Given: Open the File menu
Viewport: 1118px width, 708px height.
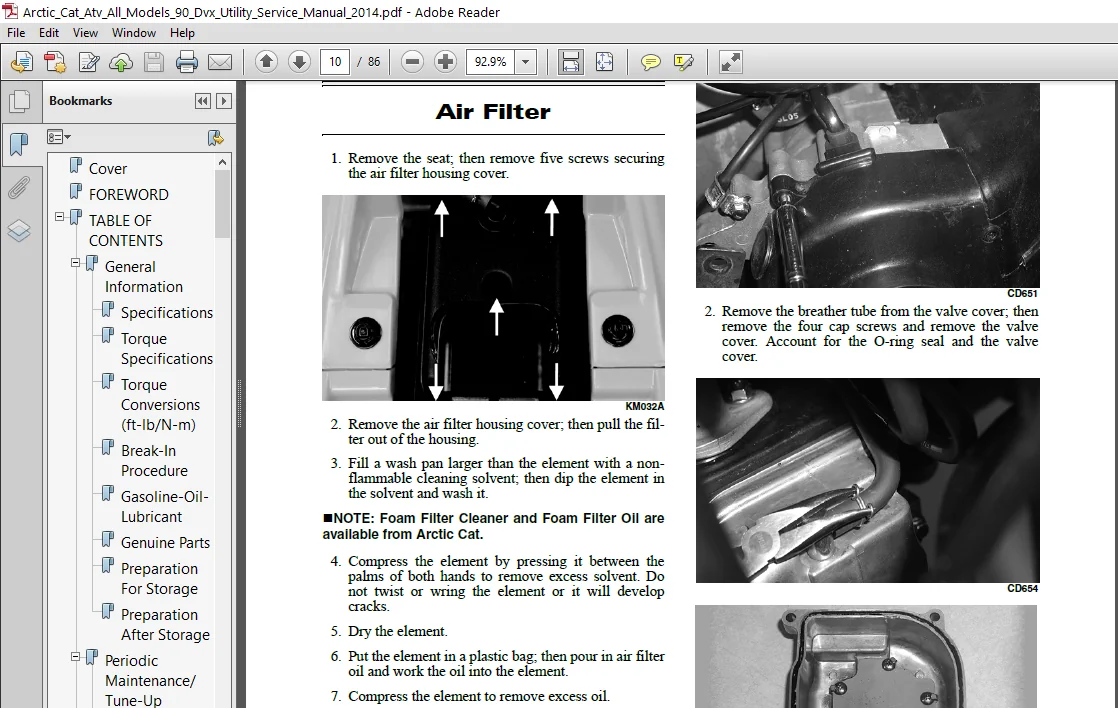Looking at the screenshot, I should [x=16, y=33].
